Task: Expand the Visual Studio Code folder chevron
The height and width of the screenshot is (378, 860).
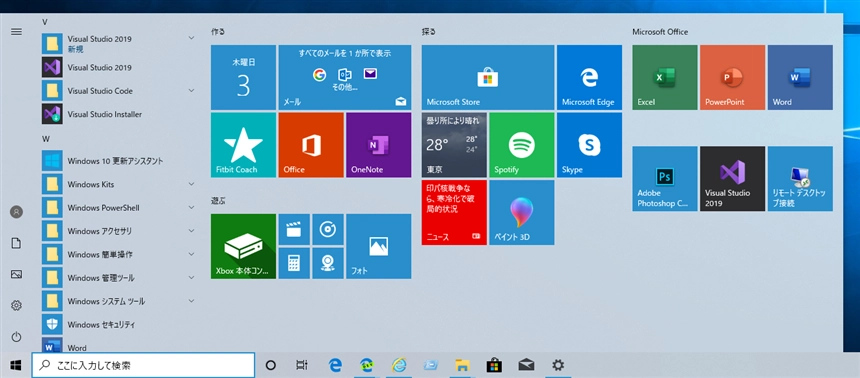Action: coord(191,90)
